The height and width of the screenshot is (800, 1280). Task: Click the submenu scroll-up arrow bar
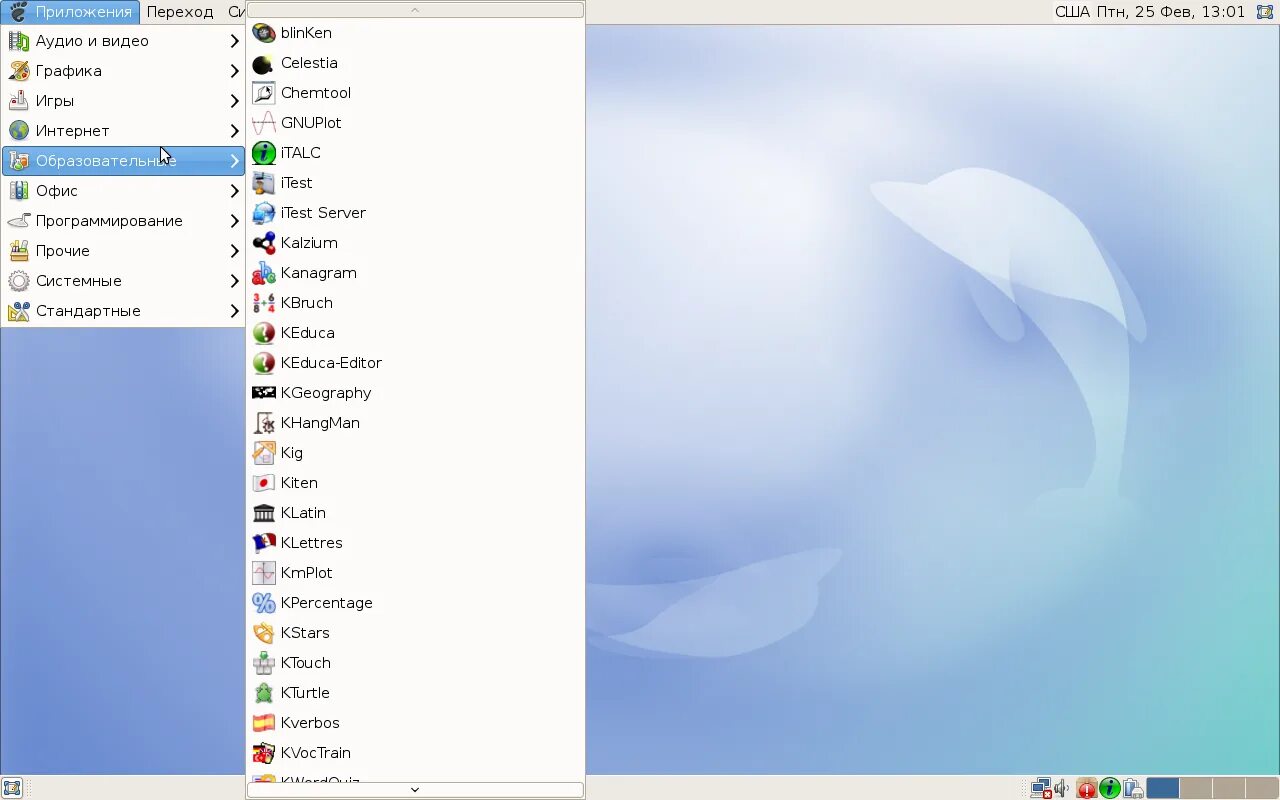click(415, 9)
